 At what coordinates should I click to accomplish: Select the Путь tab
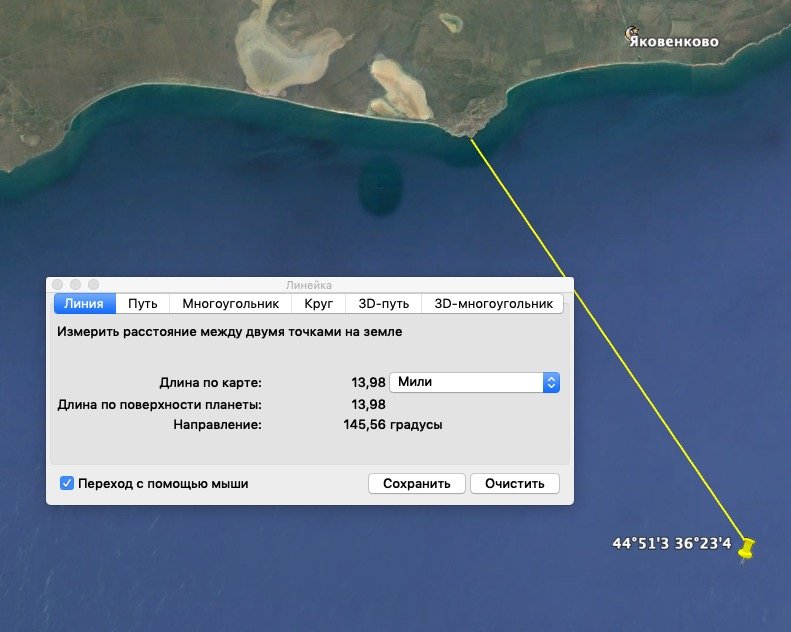143,303
